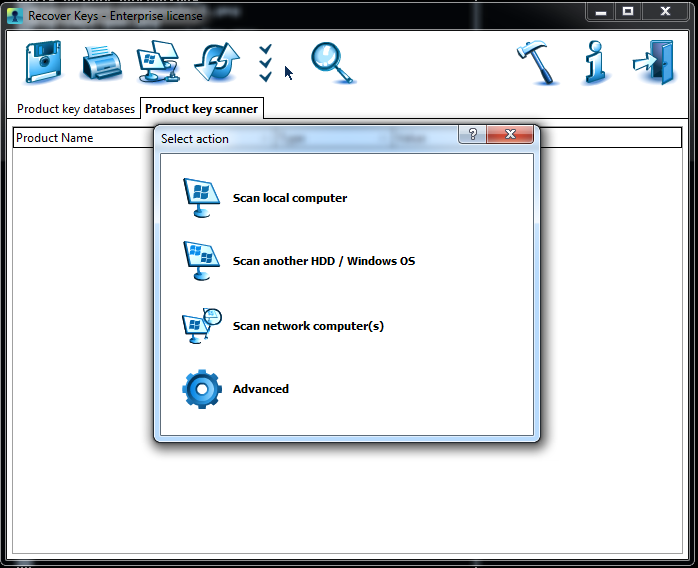The height and width of the screenshot is (568, 698).
Task: Open the info icon in toolbar
Action: tap(596, 62)
